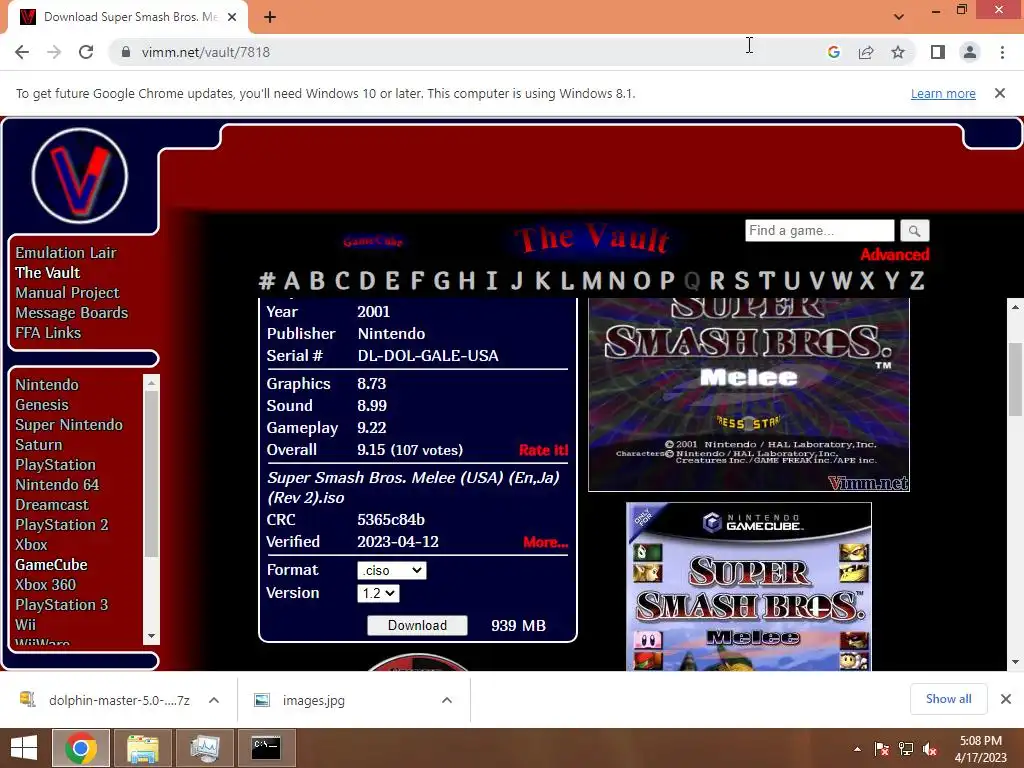Expand the dolphin-master download options chevron
Screen dimensions: 1024x768
coord(214,700)
